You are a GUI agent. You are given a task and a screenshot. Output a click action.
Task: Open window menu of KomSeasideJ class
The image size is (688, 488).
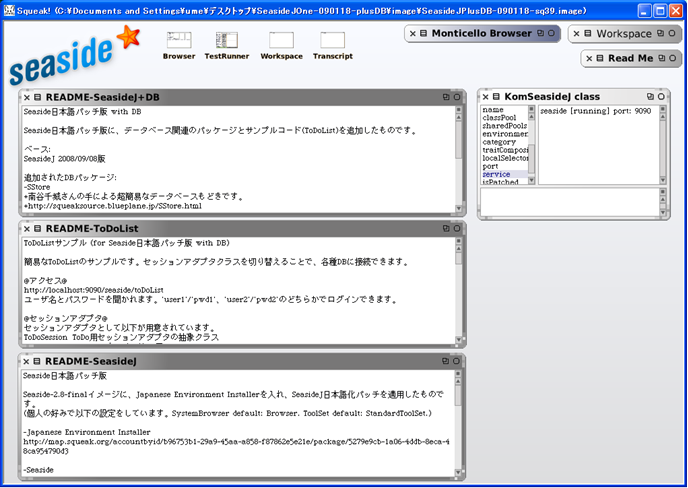coord(496,97)
